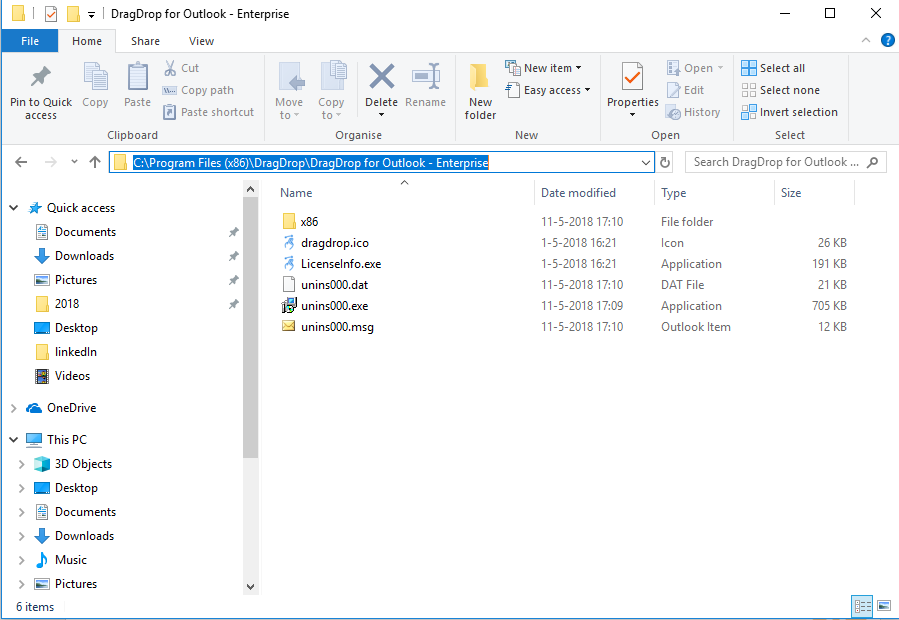Open Documents under Quick access
This screenshot has height=620, width=899.
(85, 232)
